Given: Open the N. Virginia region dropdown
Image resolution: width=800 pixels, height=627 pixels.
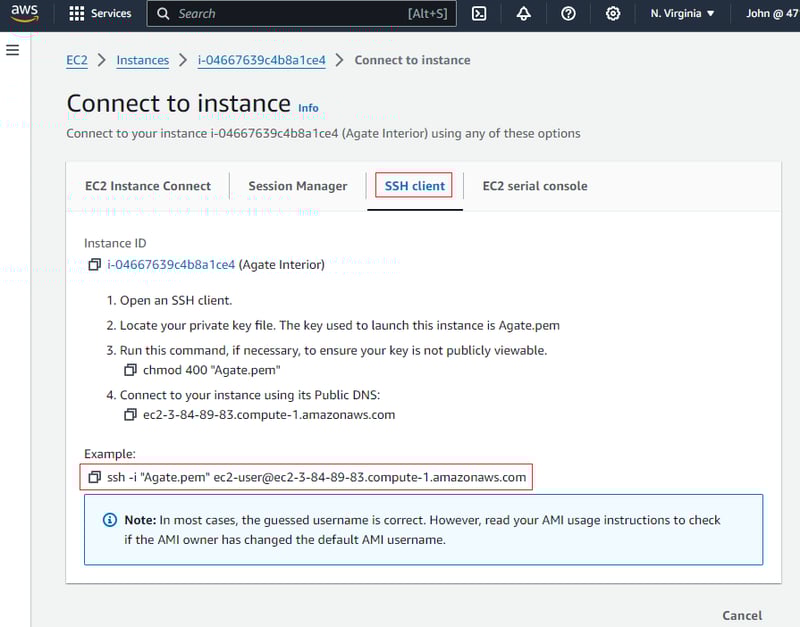Looking at the screenshot, I should [682, 14].
